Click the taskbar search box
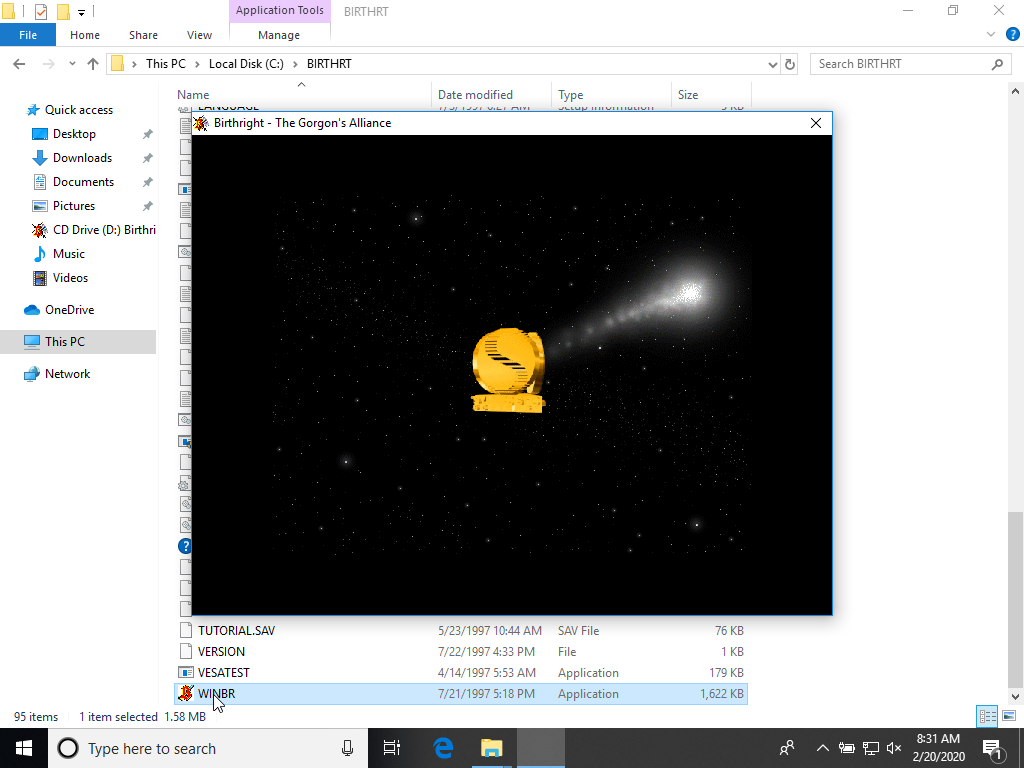This screenshot has width=1024, height=768. [x=208, y=748]
